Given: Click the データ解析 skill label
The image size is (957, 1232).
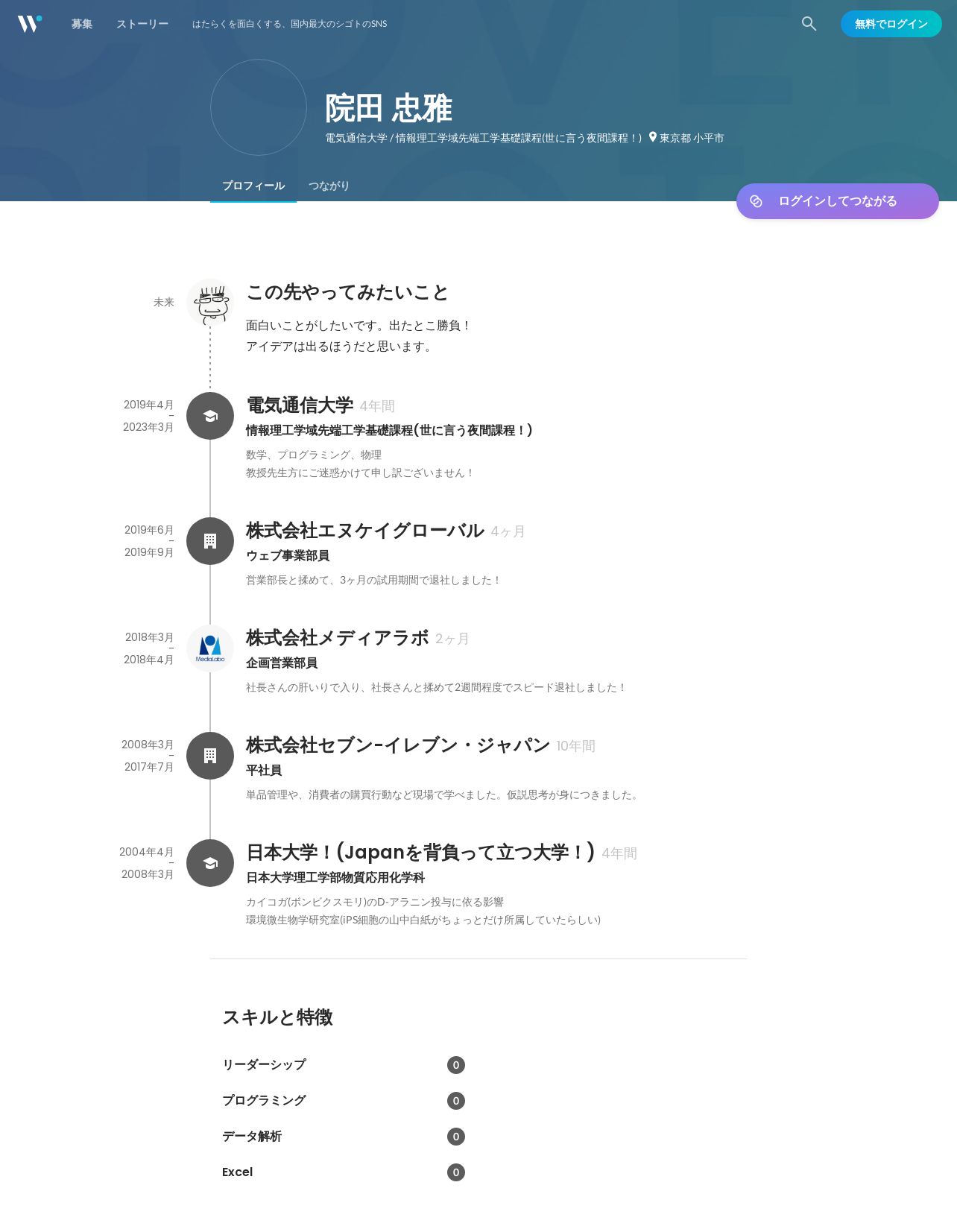Looking at the screenshot, I should pos(252,1136).
